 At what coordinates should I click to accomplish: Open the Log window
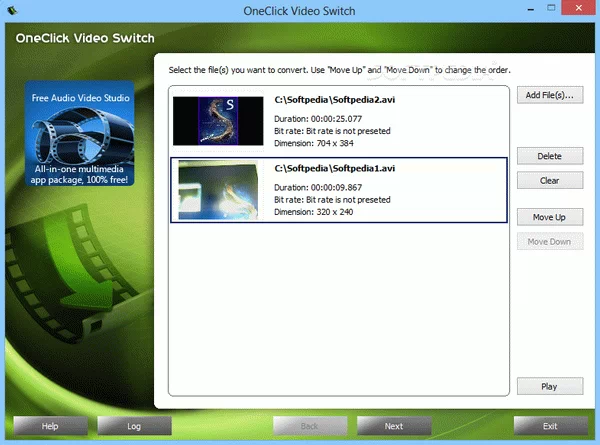coord(134,426)
